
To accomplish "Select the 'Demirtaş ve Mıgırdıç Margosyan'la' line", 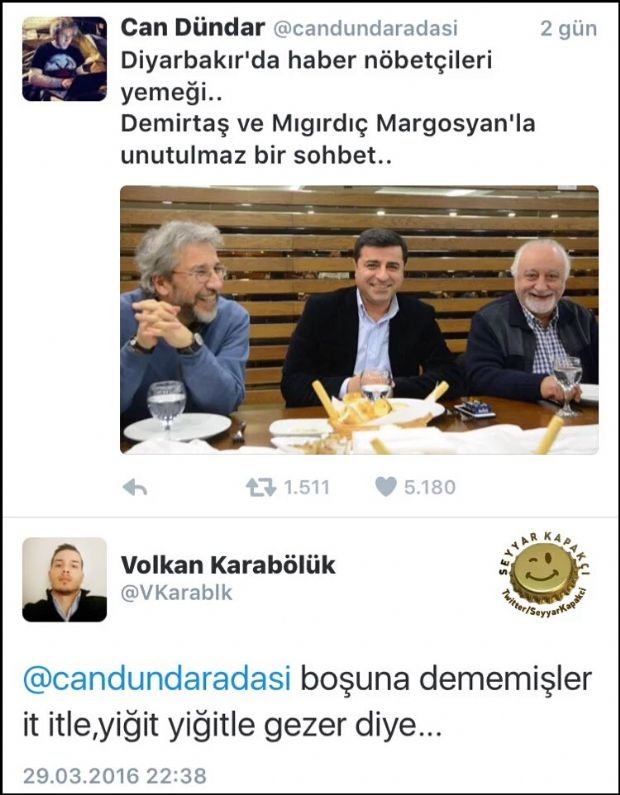I will point(328,124).
